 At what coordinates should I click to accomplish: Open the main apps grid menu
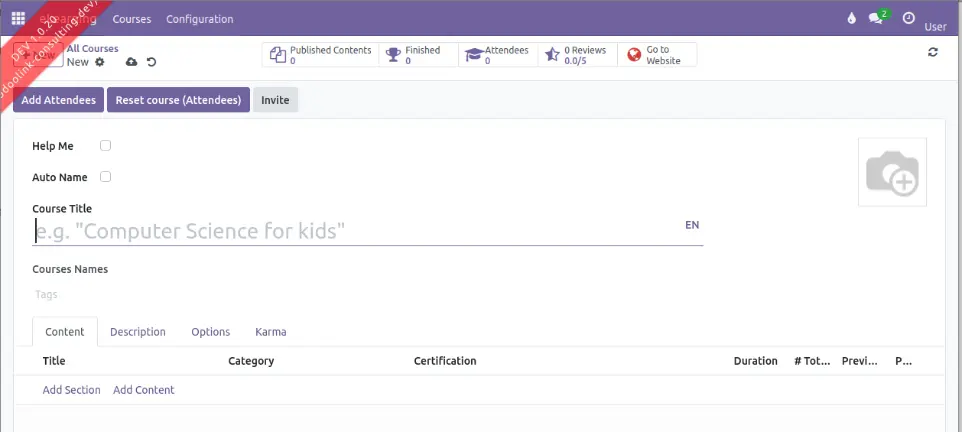tap(18, 18)
